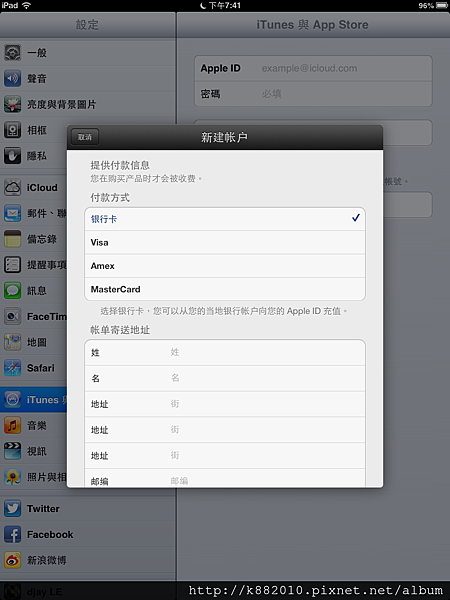
Task: Tap the 邮编 postal code field
Action: point(225,478)
